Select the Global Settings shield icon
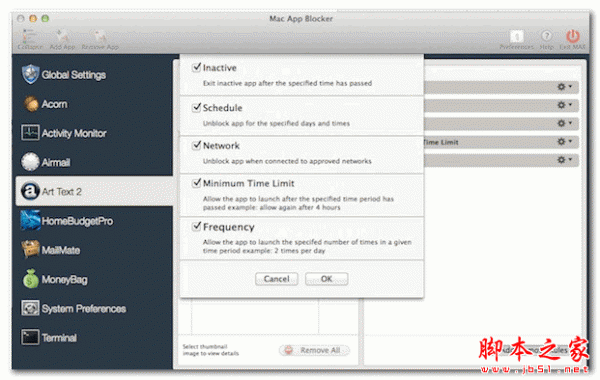This screenshot has height=380, width=600. coord(30,74)
